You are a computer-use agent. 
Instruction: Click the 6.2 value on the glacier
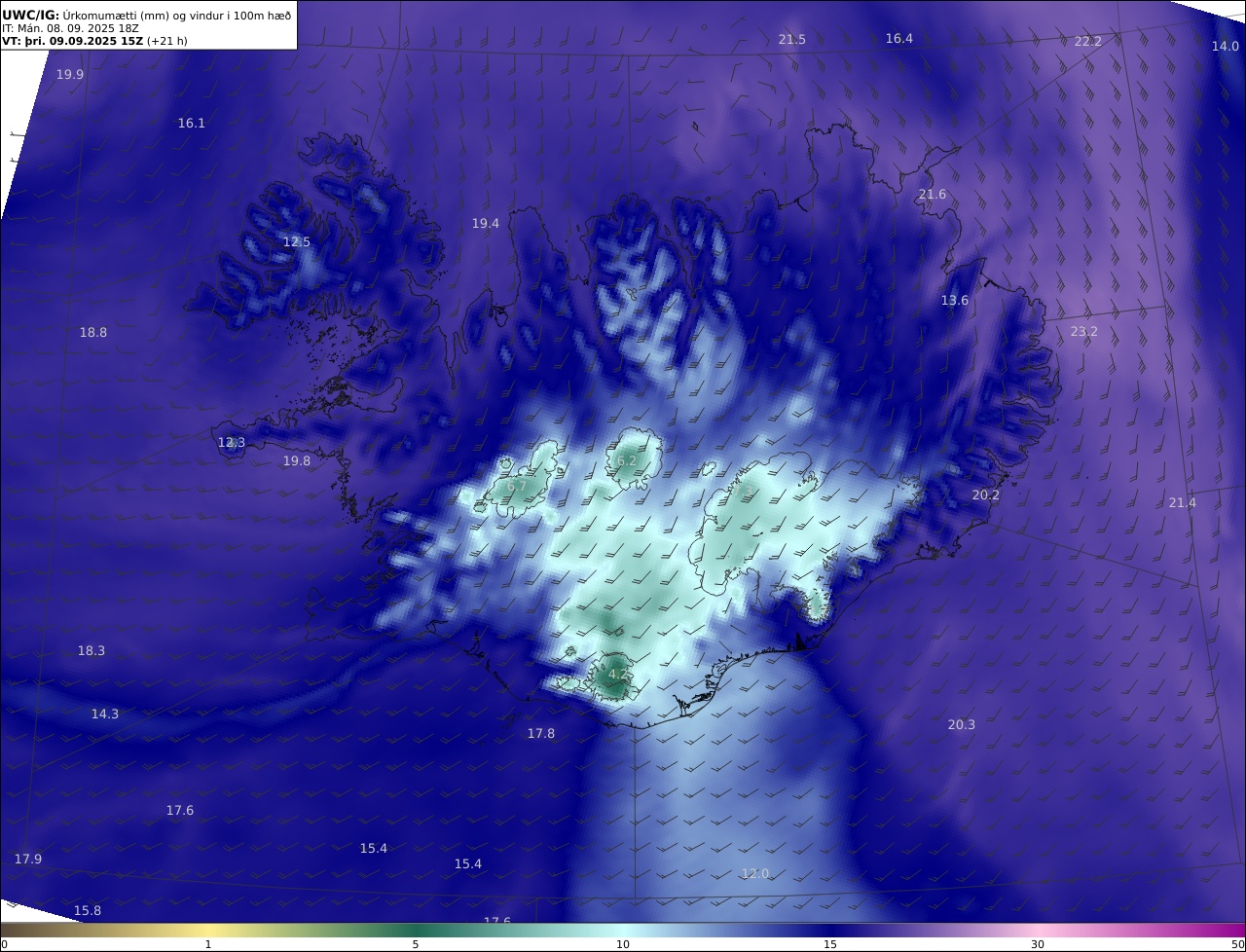click(627, 461)
